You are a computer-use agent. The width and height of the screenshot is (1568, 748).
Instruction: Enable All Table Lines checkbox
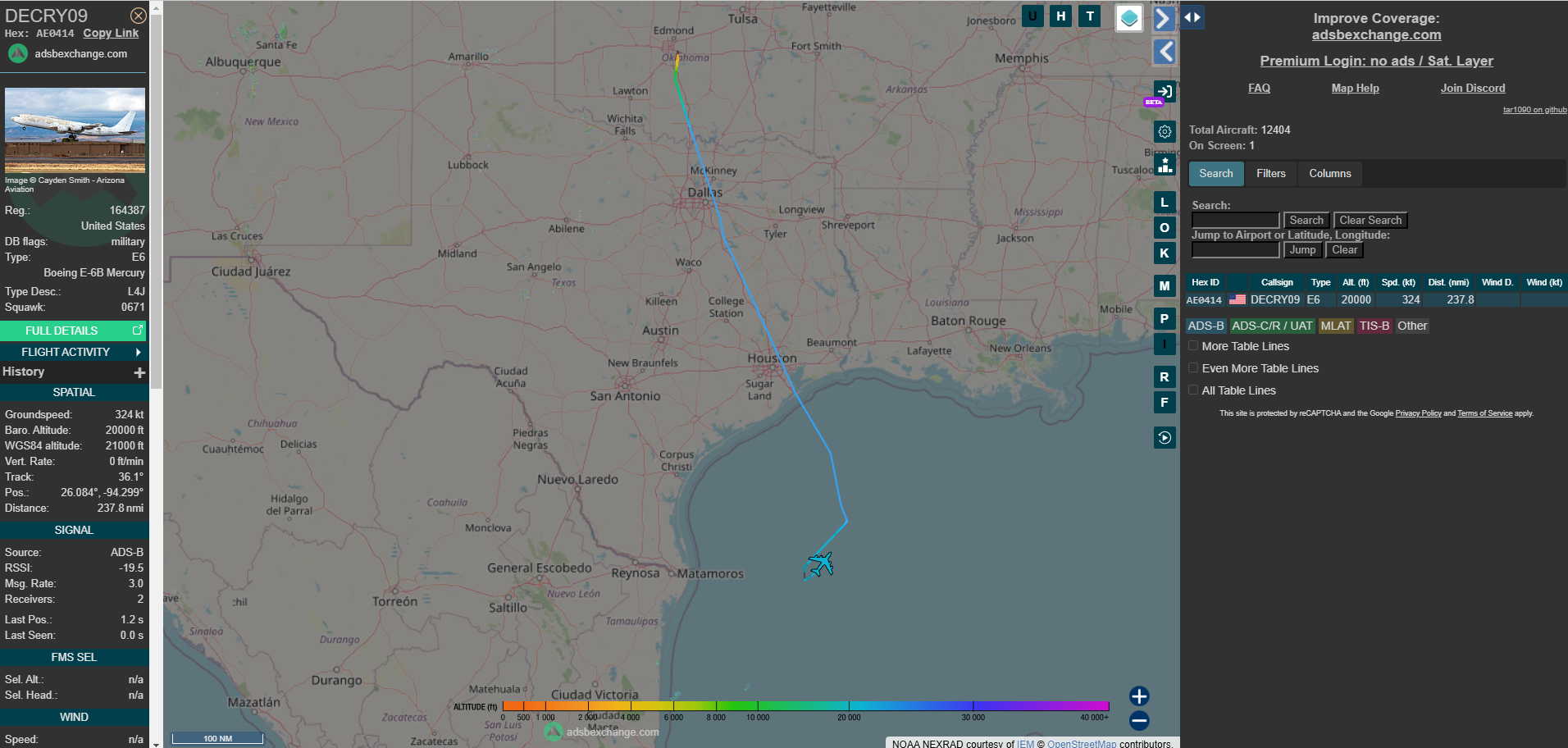click(1193, 390)
